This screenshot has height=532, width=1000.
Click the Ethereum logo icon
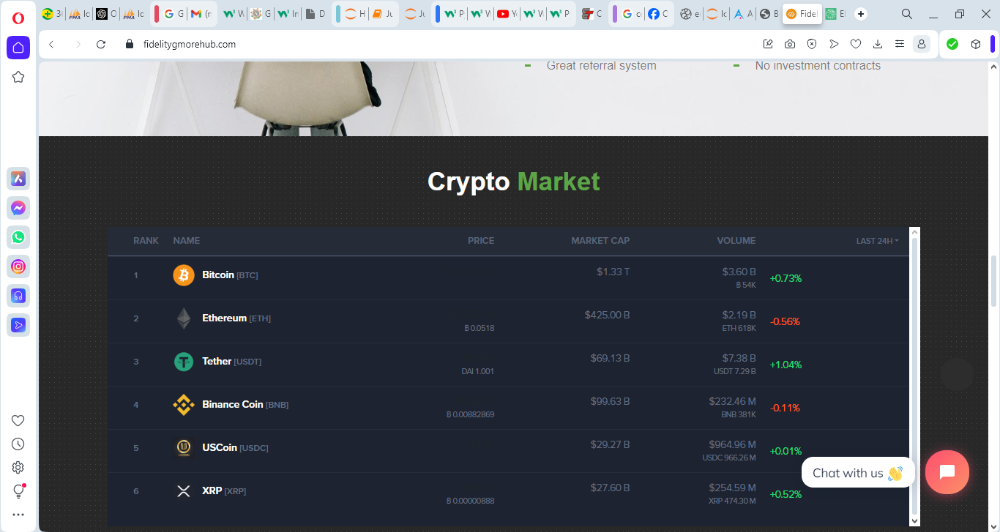(184, 318)
